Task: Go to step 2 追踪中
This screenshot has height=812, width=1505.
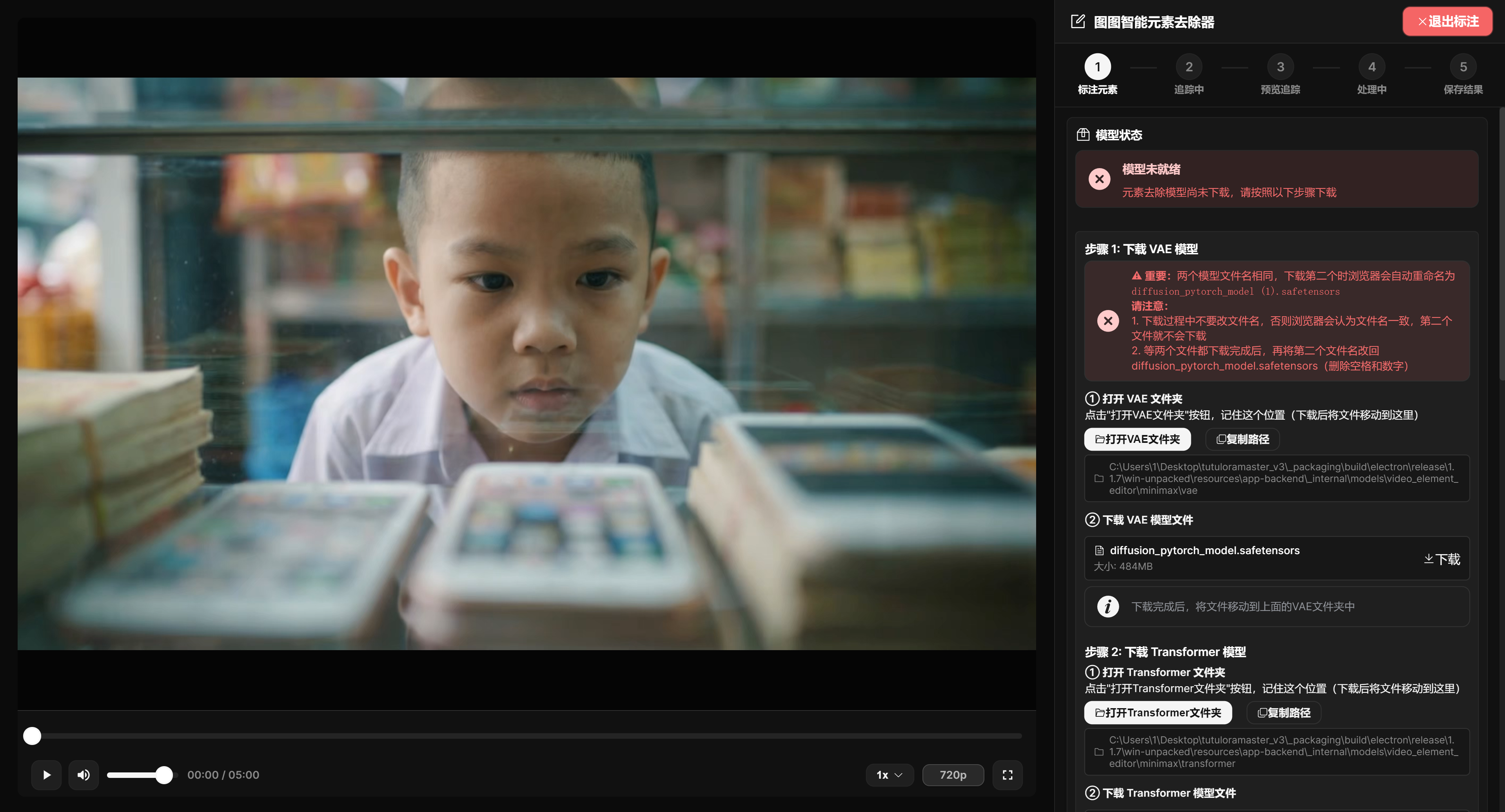Action: 1189,74
